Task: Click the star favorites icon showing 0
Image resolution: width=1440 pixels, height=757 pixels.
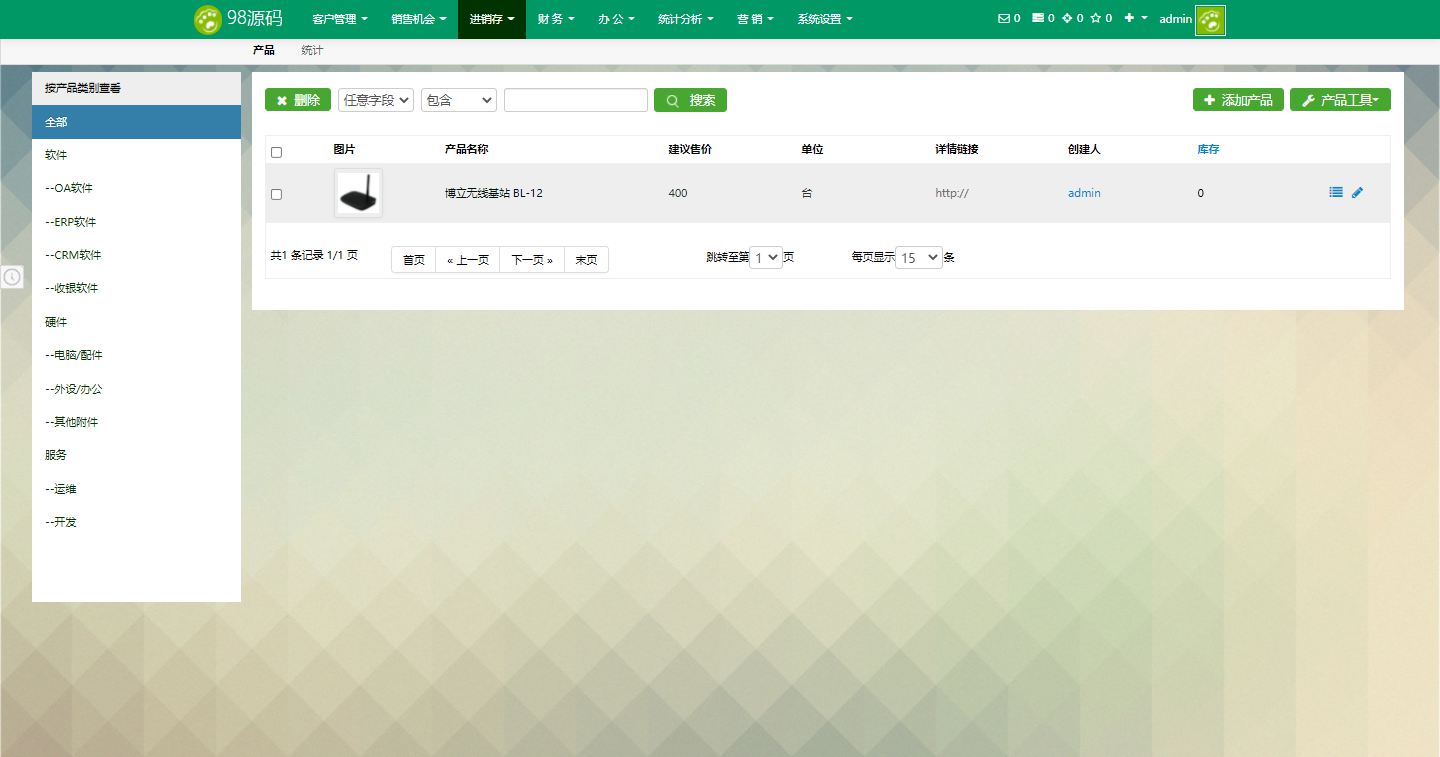Action: (x=1096, y=18)
